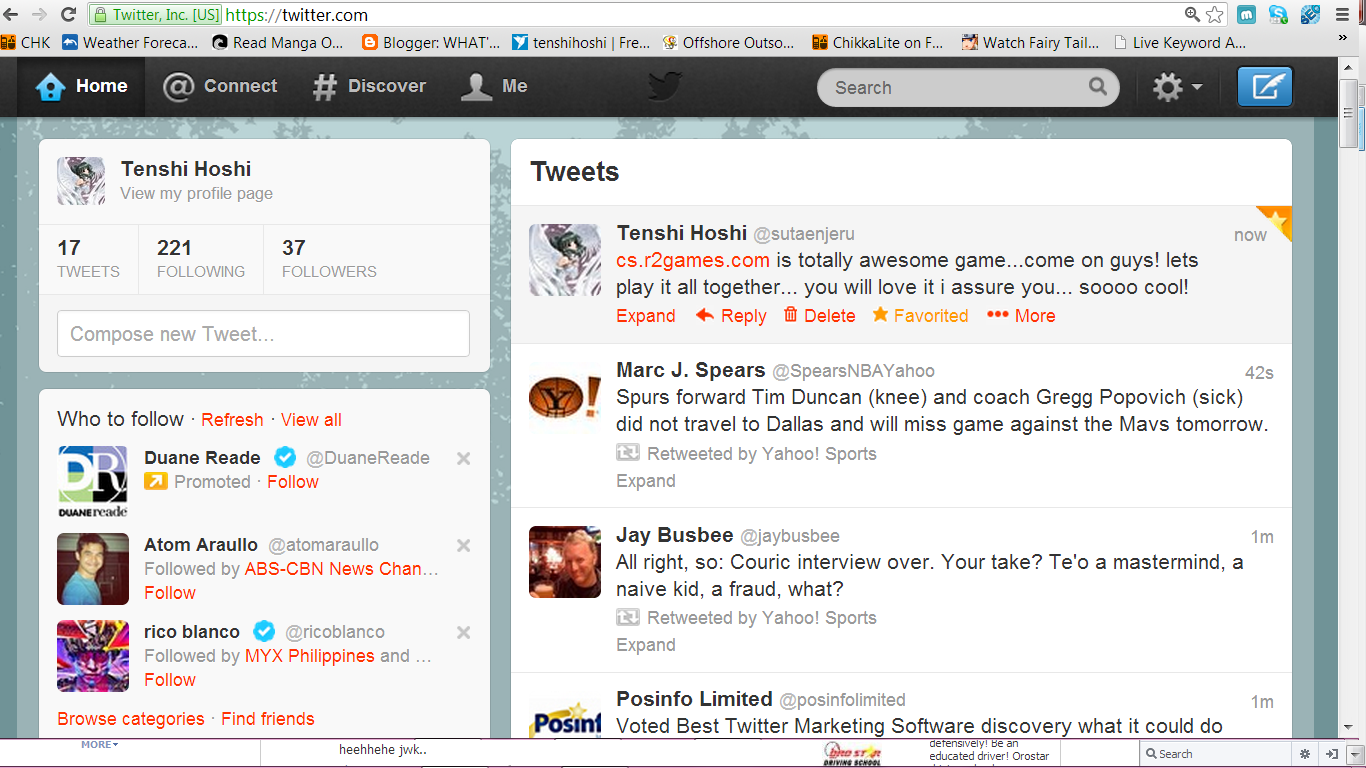Image resolution: width=1366 pixels, height=768 pixels.
Task: Click the search magnifier icon
Action: [x=1098, y=86]
